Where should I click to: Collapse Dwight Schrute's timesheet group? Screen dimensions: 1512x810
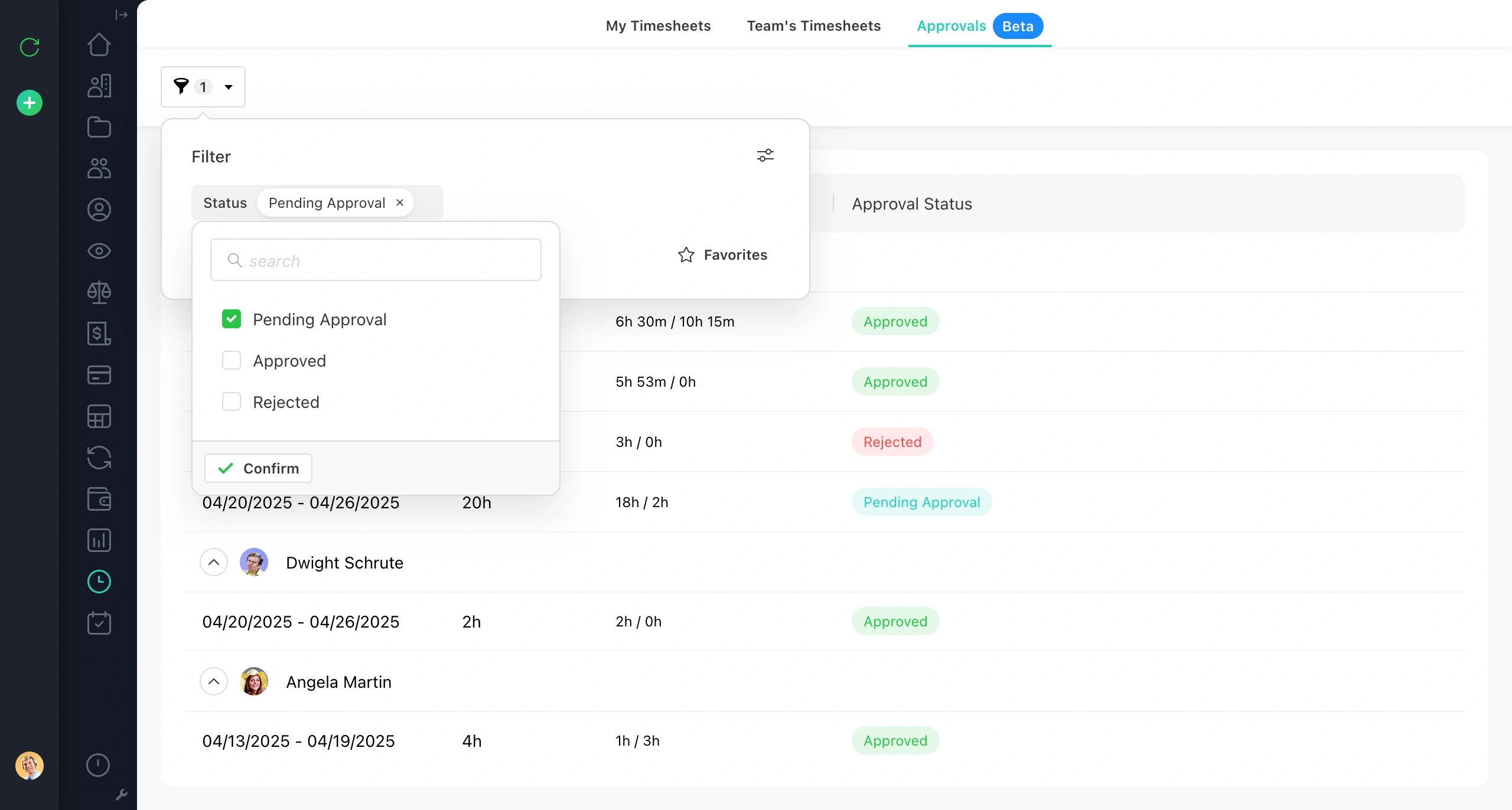[x=213, y=562]
